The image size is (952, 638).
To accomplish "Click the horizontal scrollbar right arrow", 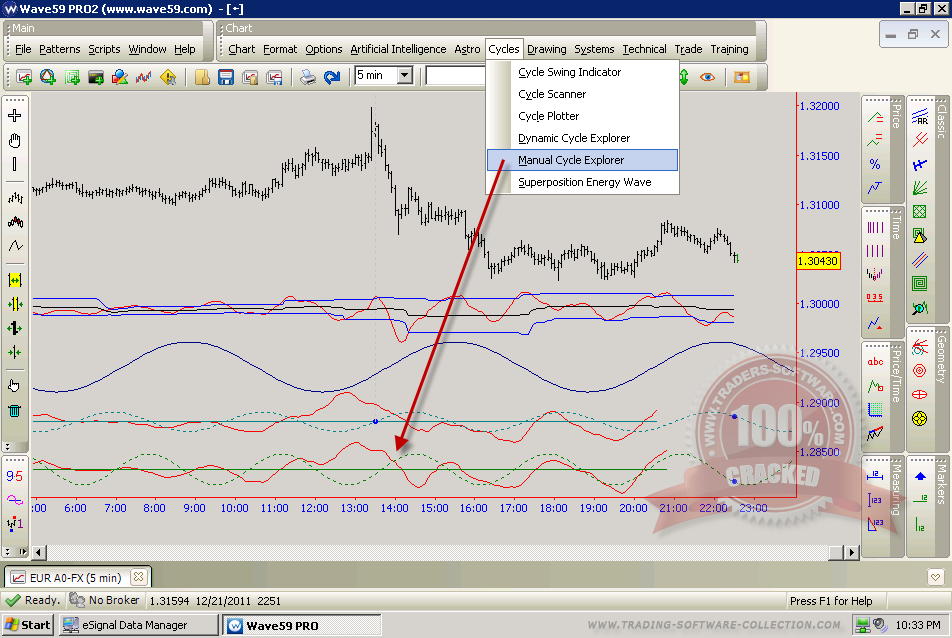I will 852,552.
